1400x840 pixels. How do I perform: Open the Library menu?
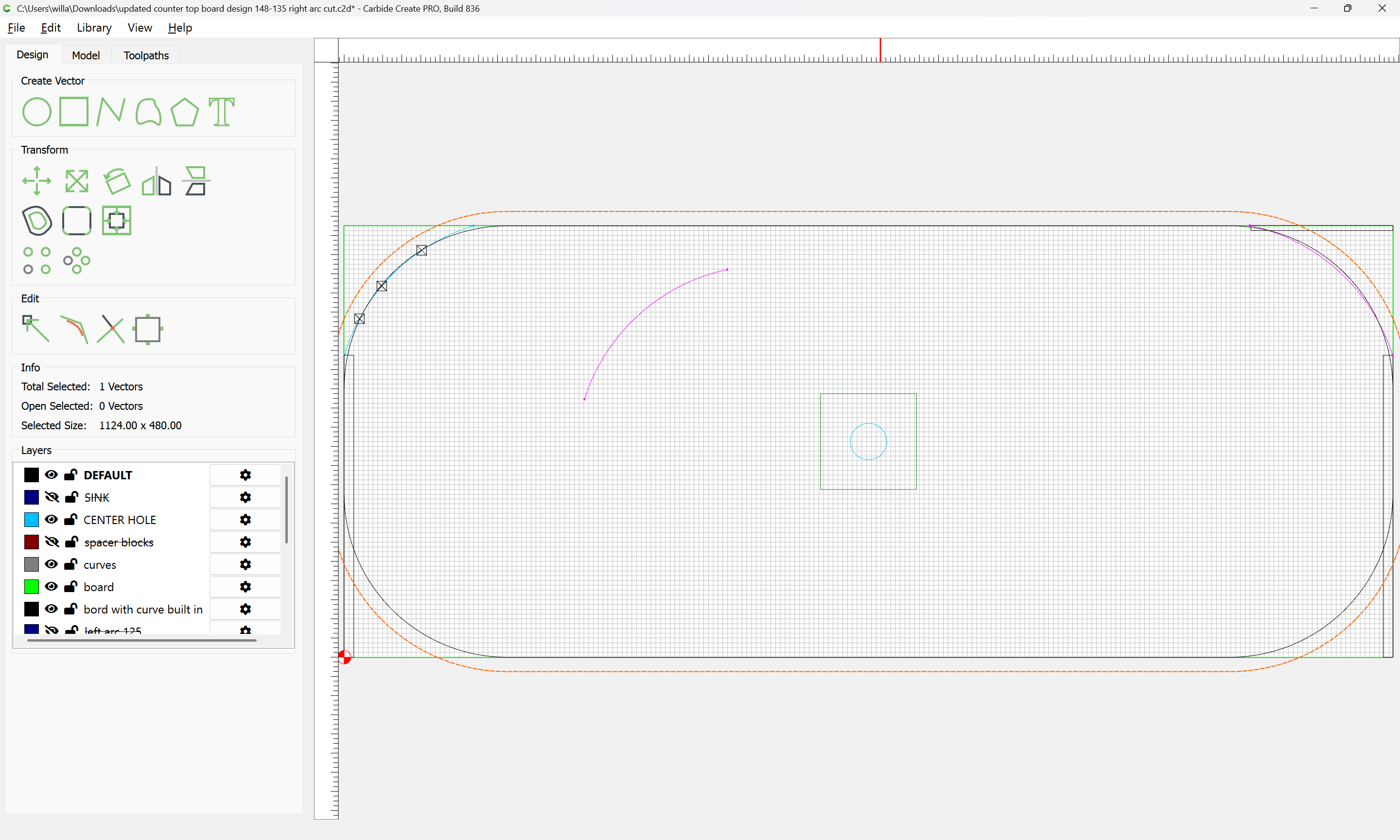[x=94, y=28]
